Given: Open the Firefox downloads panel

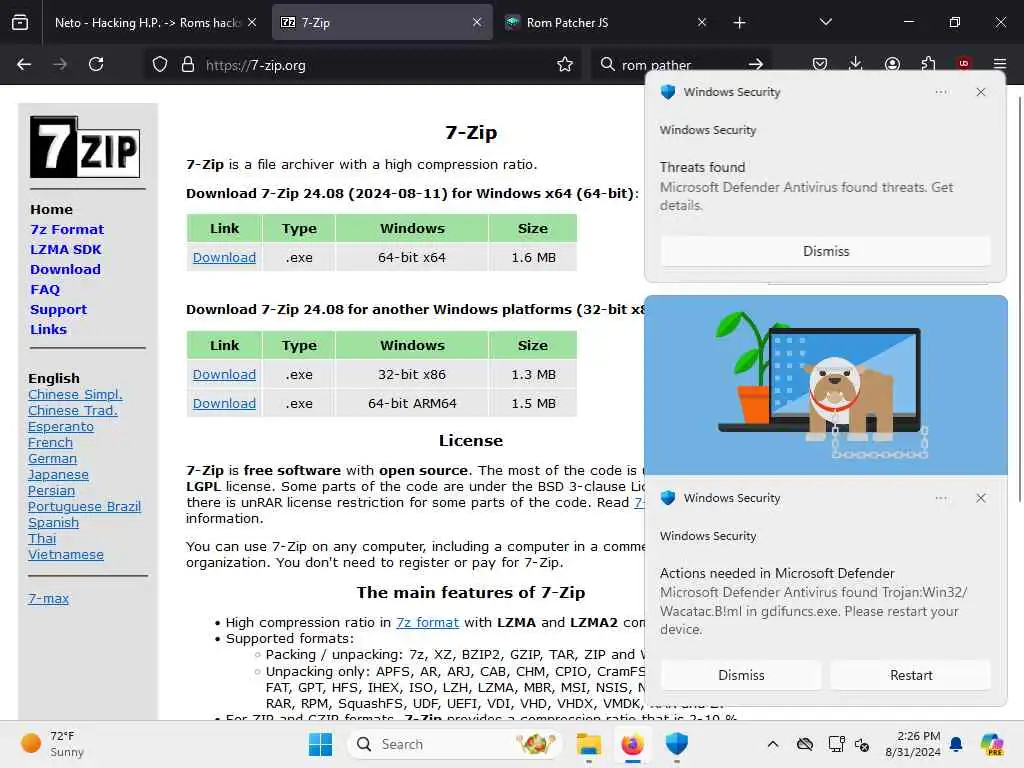Looking at the screenshot, I should (x=856, y=64).
